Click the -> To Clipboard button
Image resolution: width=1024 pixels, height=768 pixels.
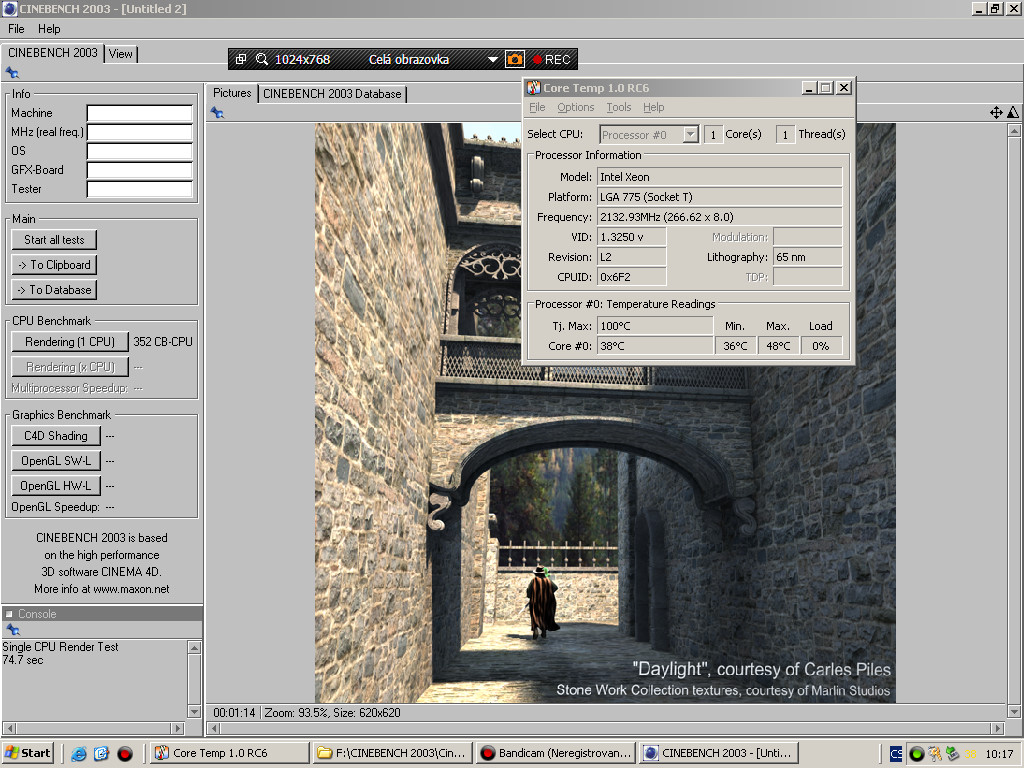[54, 264]
